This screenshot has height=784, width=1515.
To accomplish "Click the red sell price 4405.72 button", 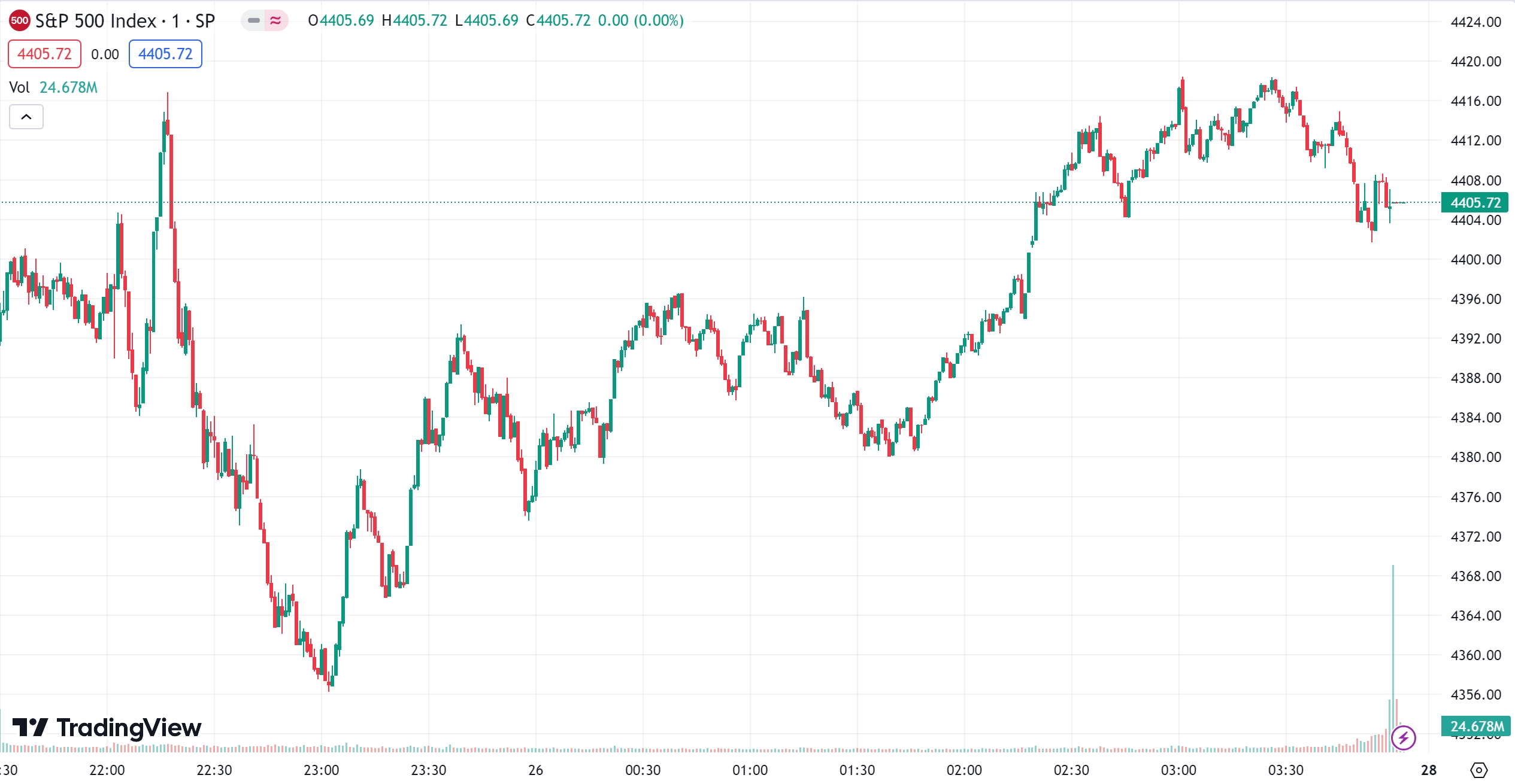I will coord(44,54).
